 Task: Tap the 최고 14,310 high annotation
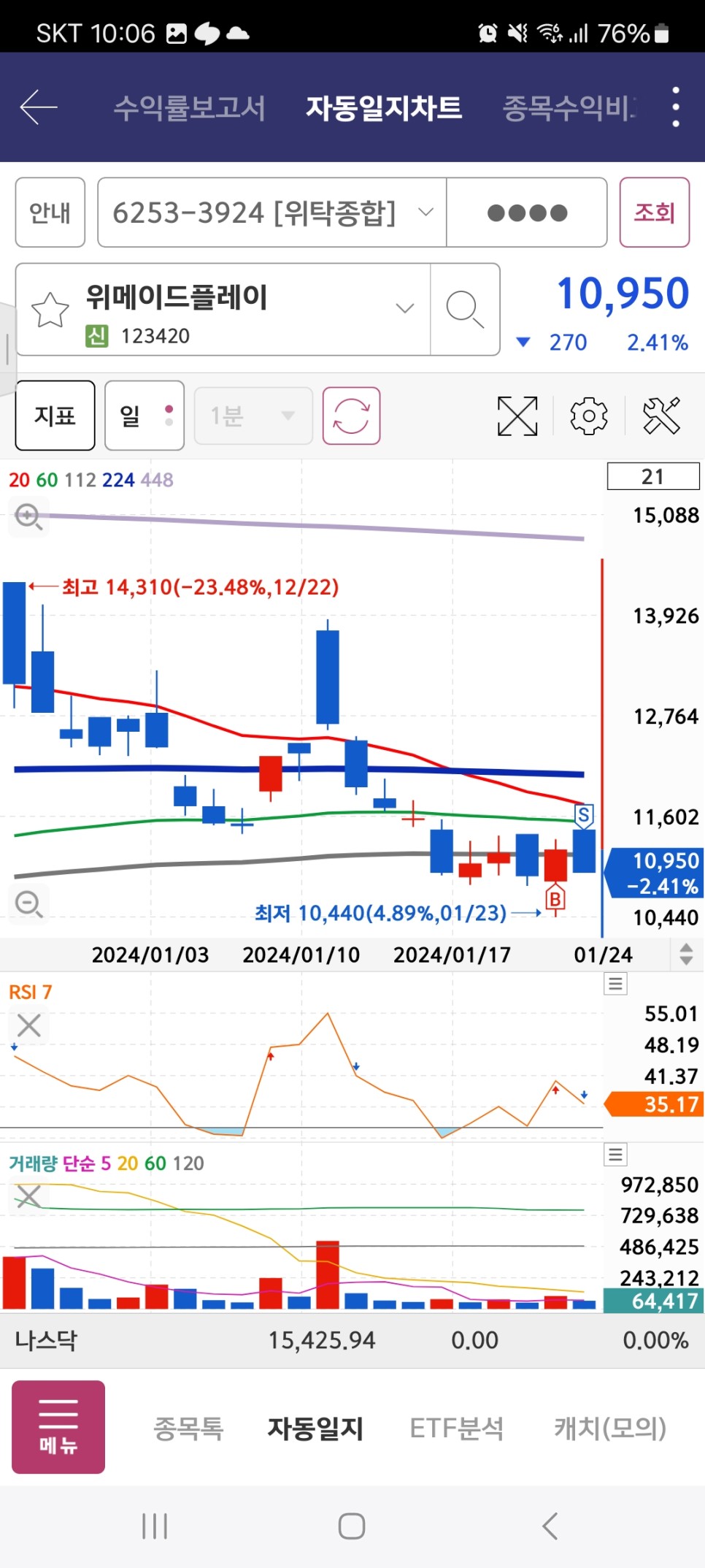(200, 586)
